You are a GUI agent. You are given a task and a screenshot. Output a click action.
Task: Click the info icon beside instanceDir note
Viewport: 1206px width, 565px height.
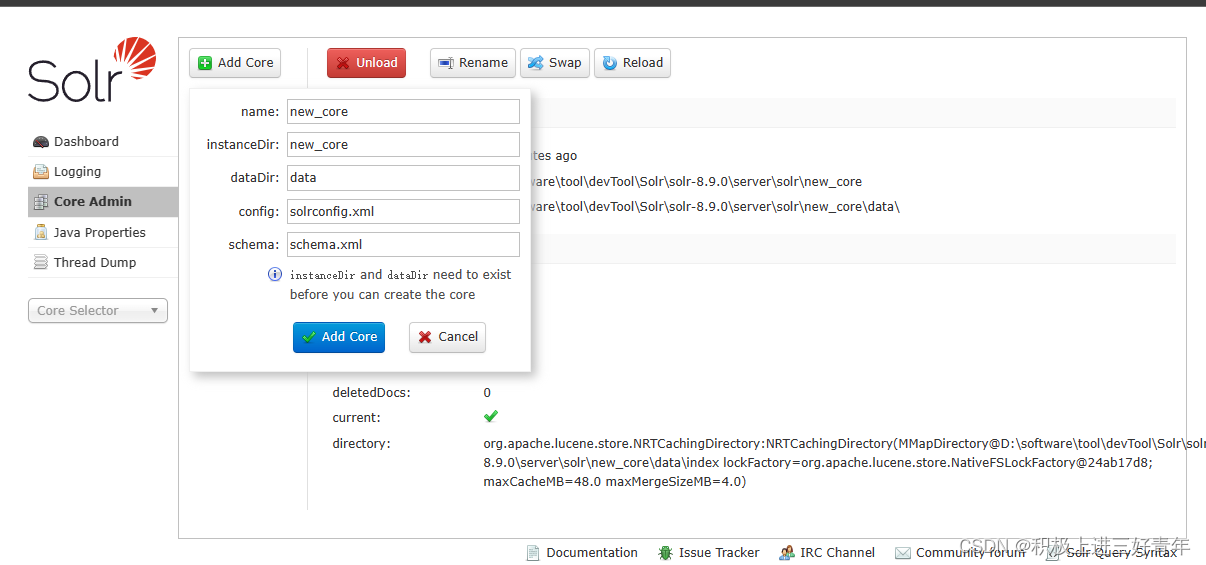coord(274,274)
